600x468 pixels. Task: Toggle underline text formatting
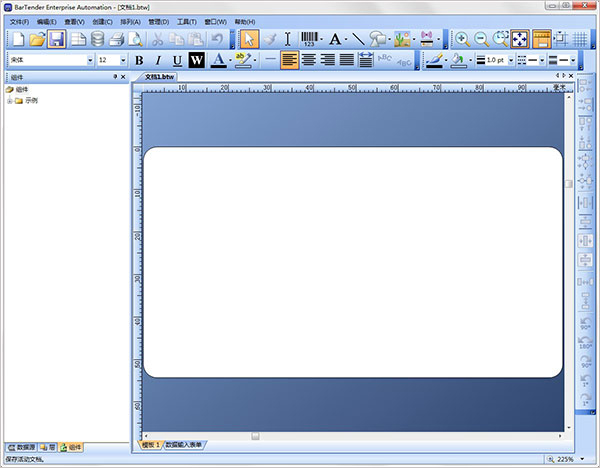pyautogui.click(x=177, y=60)
